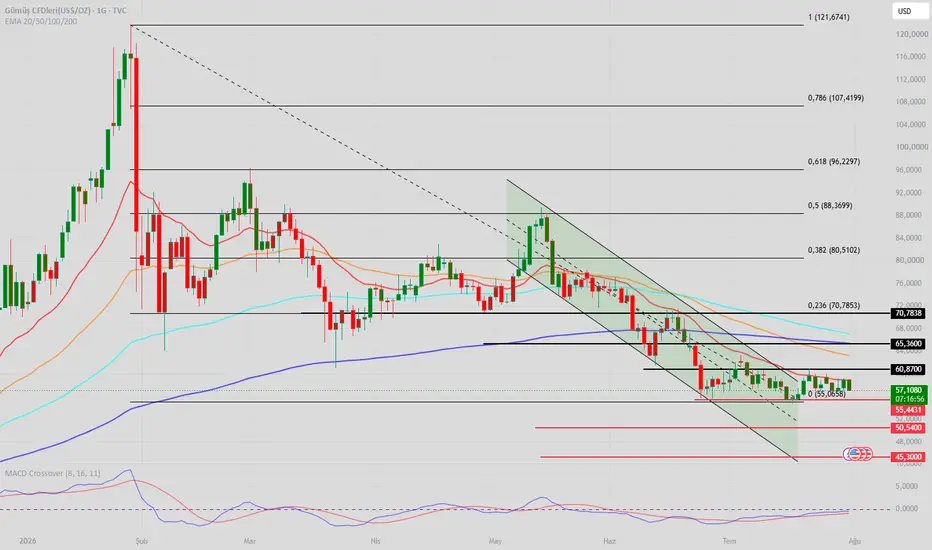932x550 pixels.
Task: Click the red 55,4431 price label
Action: tap(908, 410)
